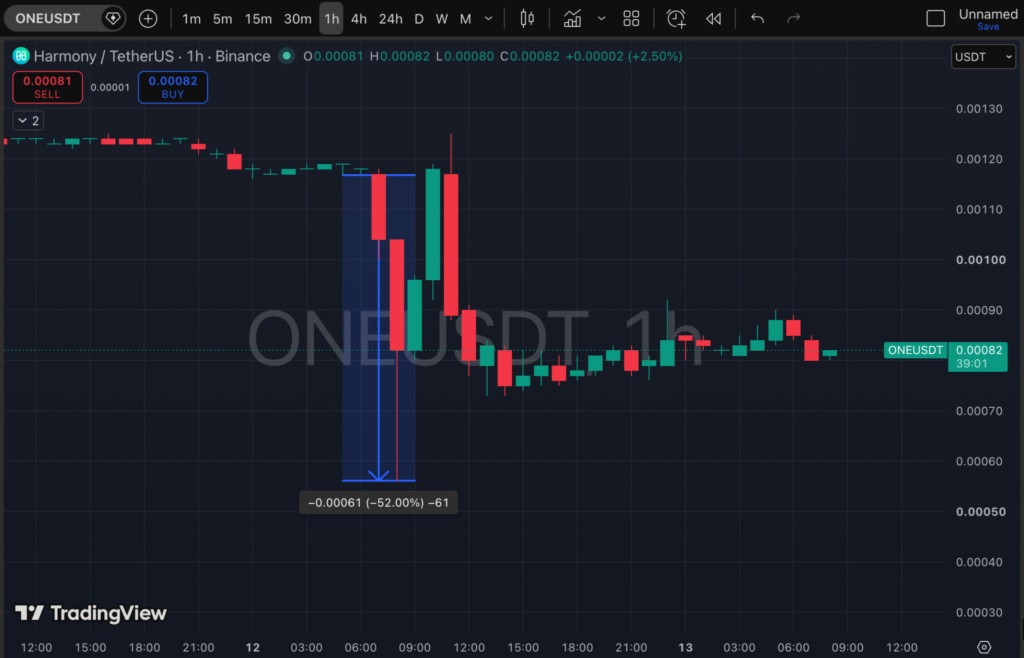Viewport: 1024px width, 658px height.
Task: Open chart settings gear at bottom right
Action: pos(984,648)
